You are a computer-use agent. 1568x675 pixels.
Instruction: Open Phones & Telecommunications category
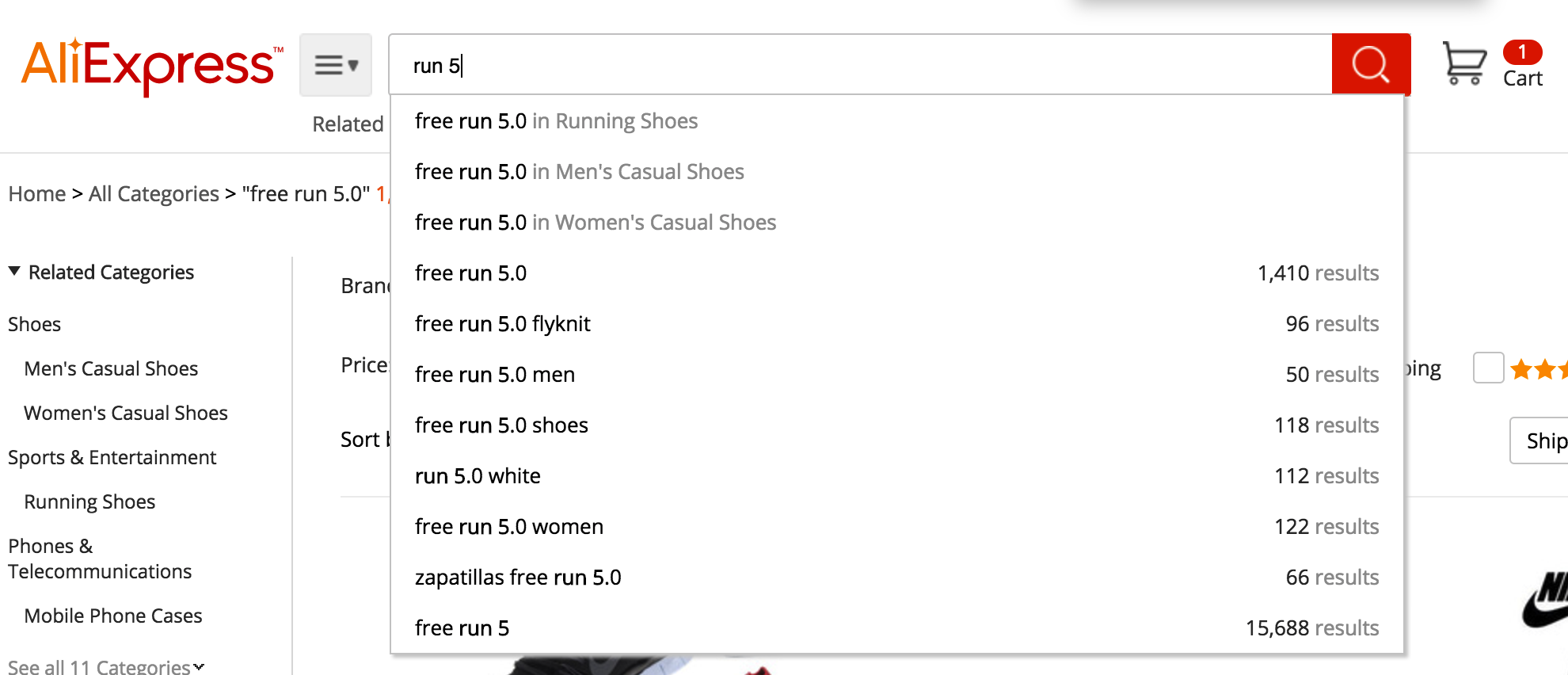pyautogui.click(x=100, y=559)
